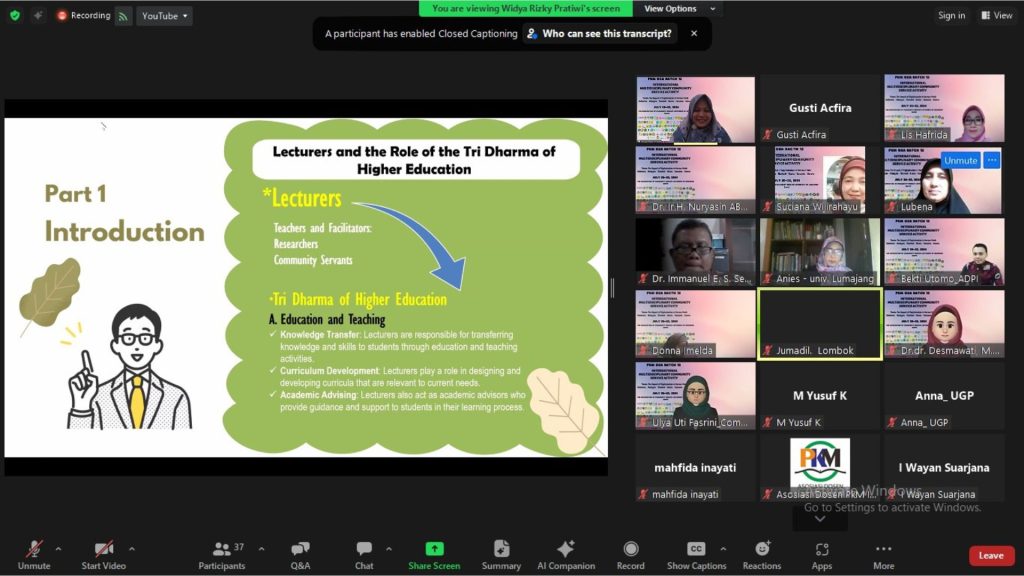
Task: Click the green encryption shield icon
Action: click(14, 15)
